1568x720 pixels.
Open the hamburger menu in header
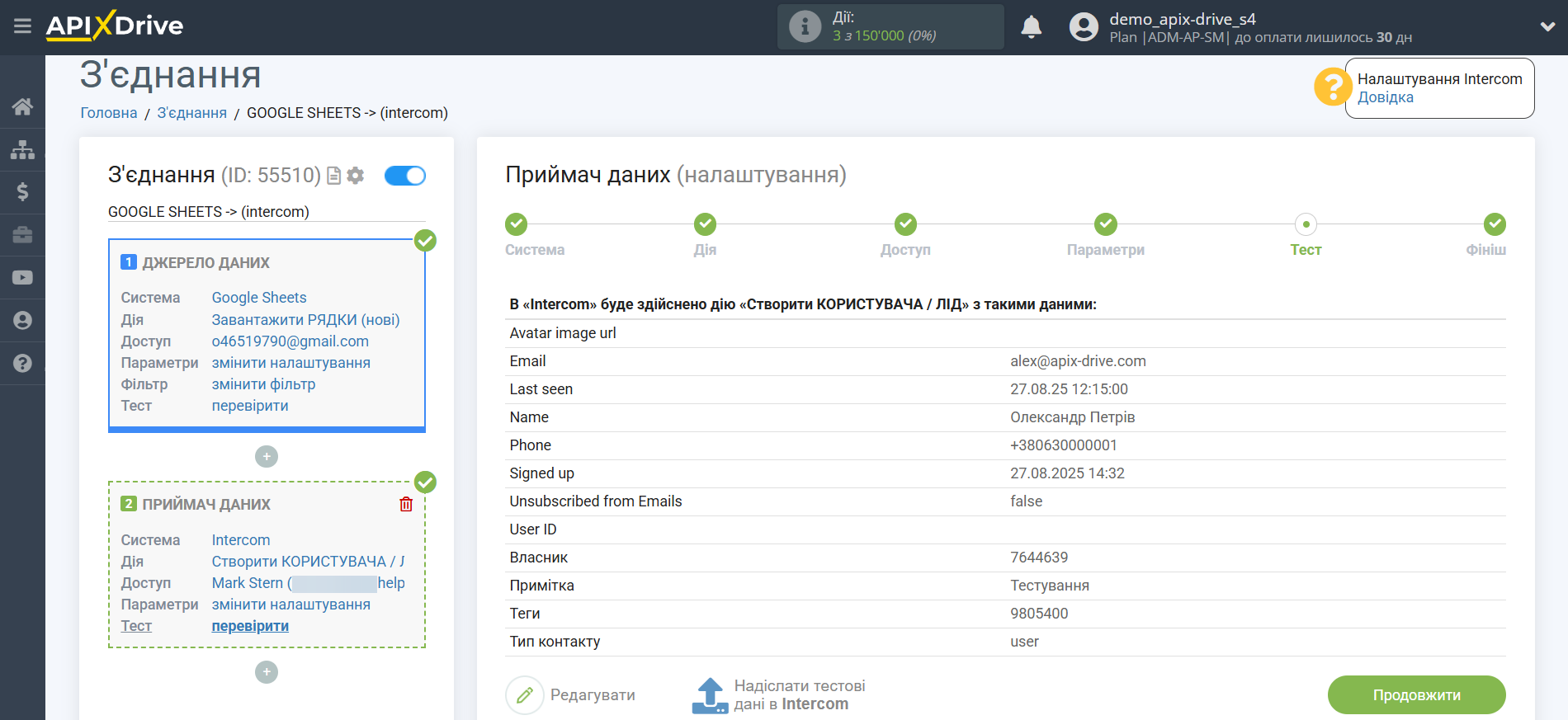[x=22, y=26]
